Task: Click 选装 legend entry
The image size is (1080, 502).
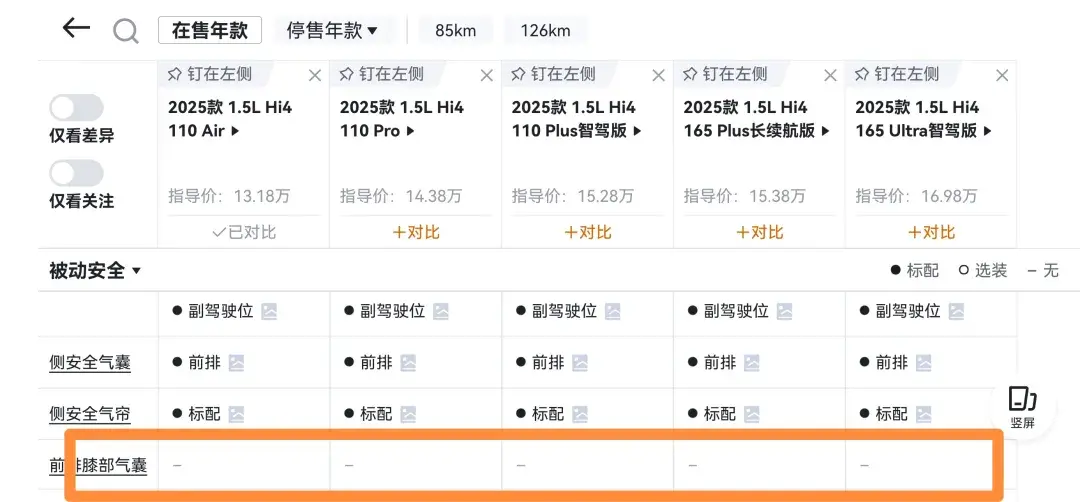Action: pos(983,271)
